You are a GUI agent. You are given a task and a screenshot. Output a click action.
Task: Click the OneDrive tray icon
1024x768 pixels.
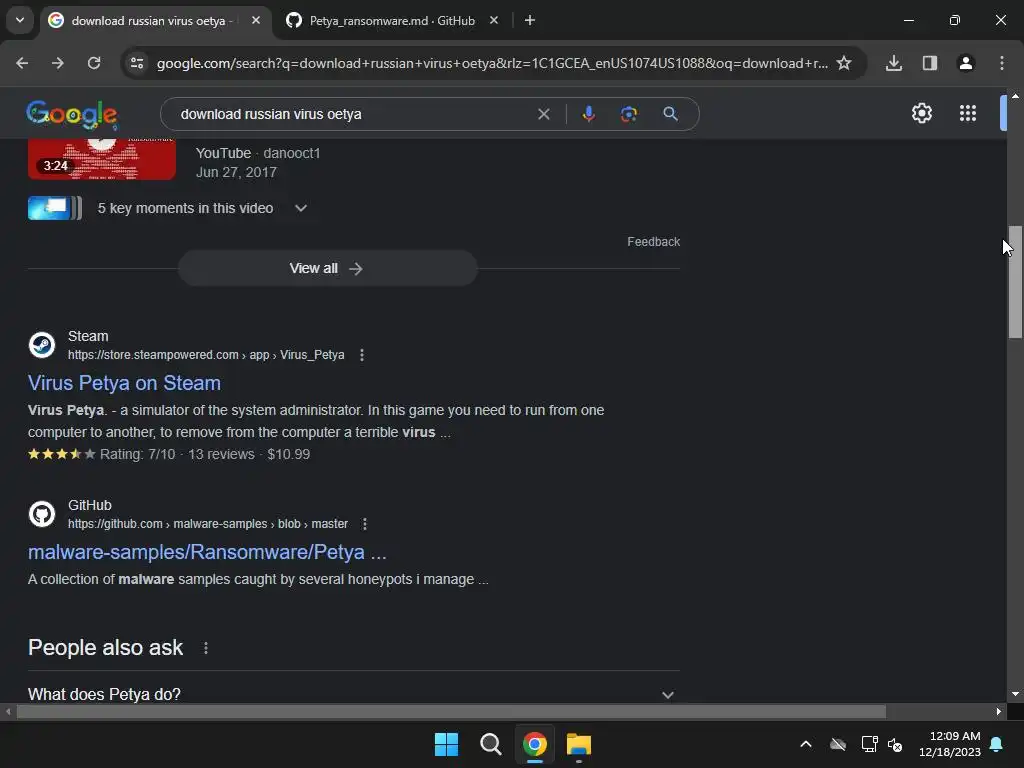tap(838, 744)
